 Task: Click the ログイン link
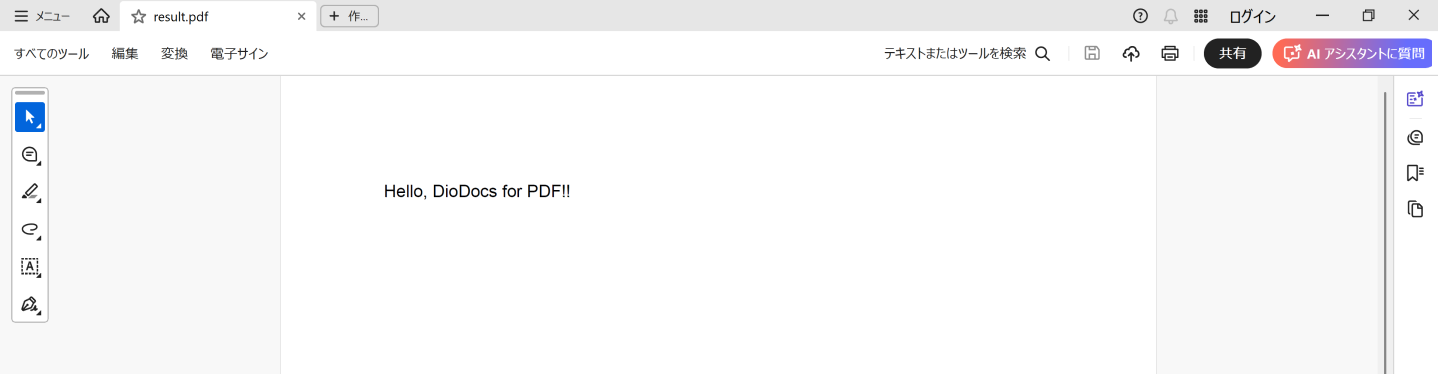(1252, 16)
